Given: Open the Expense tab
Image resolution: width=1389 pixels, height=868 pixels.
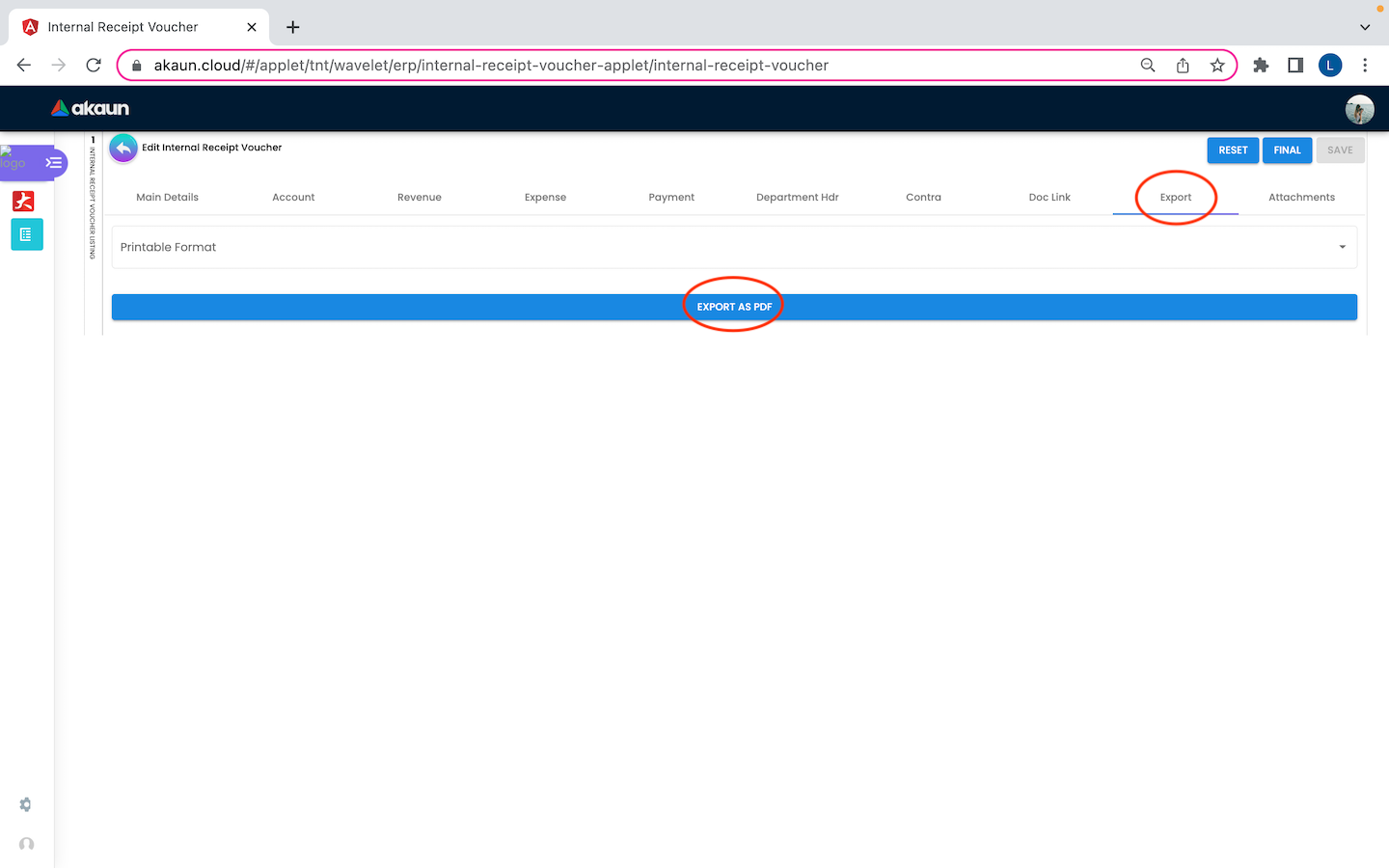Looking at the screenshot, I should point(545,197).
